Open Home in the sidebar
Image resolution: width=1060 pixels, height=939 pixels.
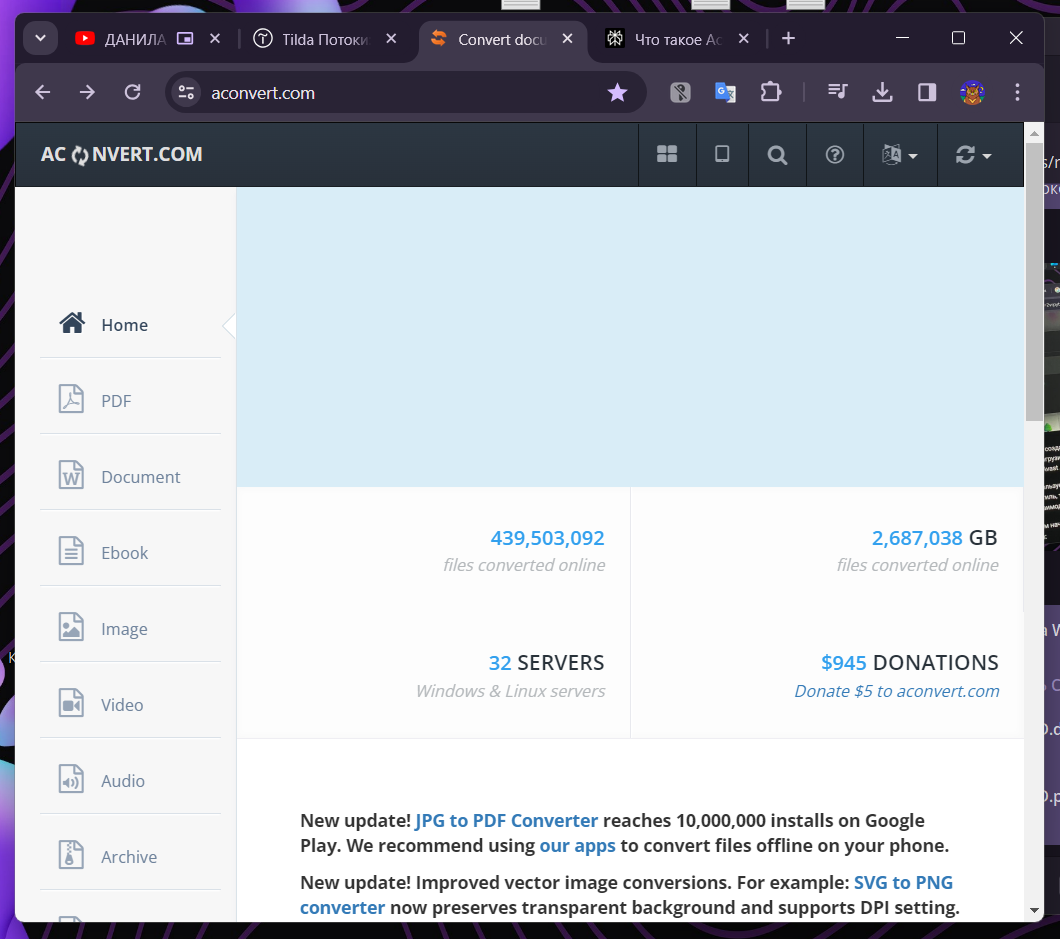130,325
